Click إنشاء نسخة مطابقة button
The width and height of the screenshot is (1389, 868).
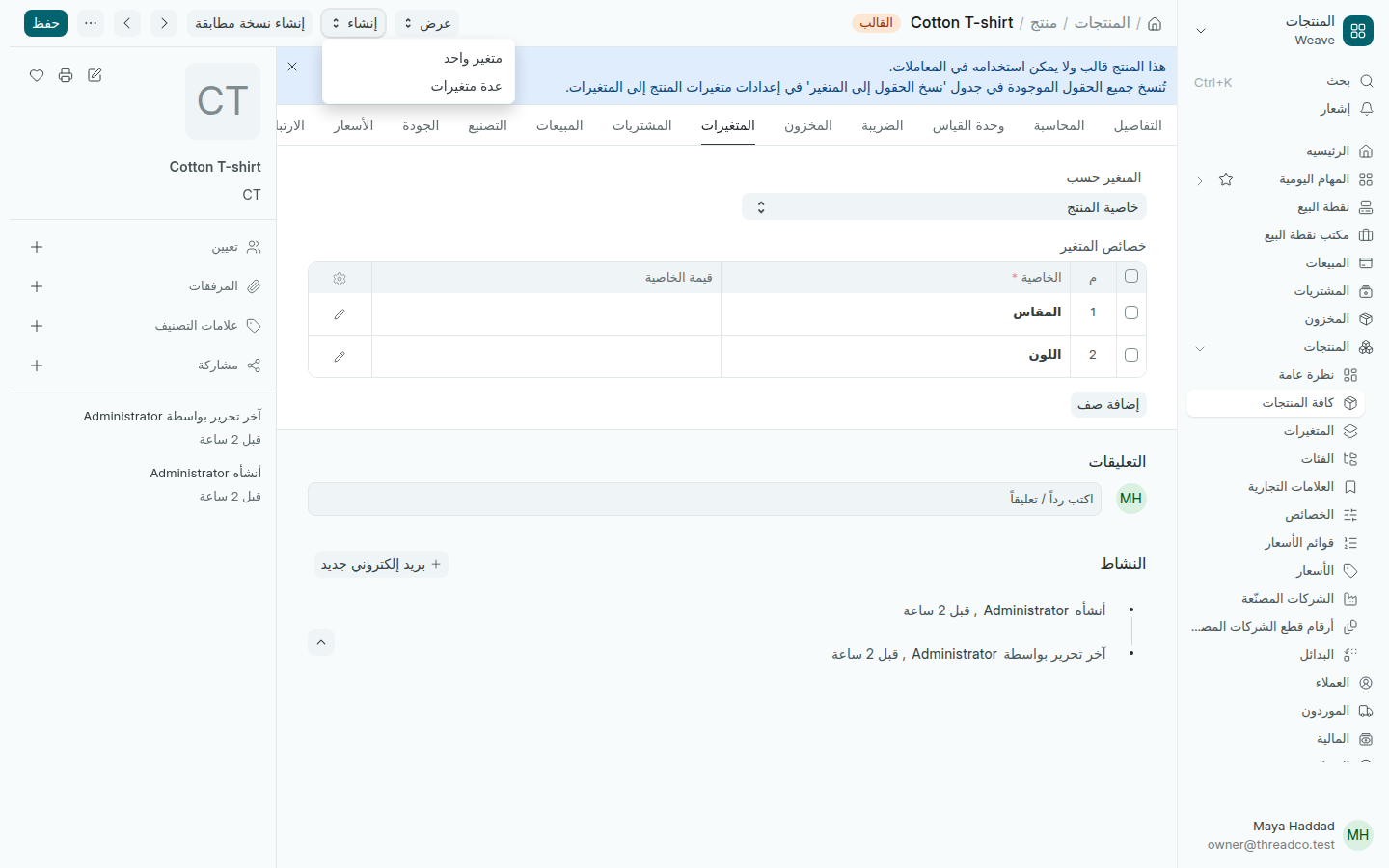250,23
